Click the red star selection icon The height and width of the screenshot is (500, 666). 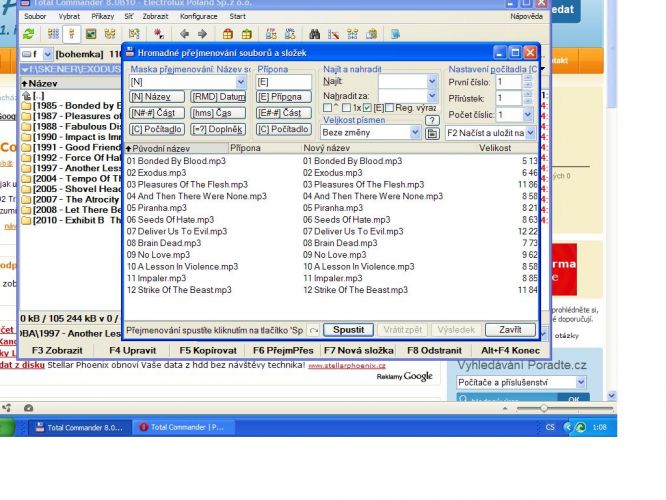click(x=159, y=34)
